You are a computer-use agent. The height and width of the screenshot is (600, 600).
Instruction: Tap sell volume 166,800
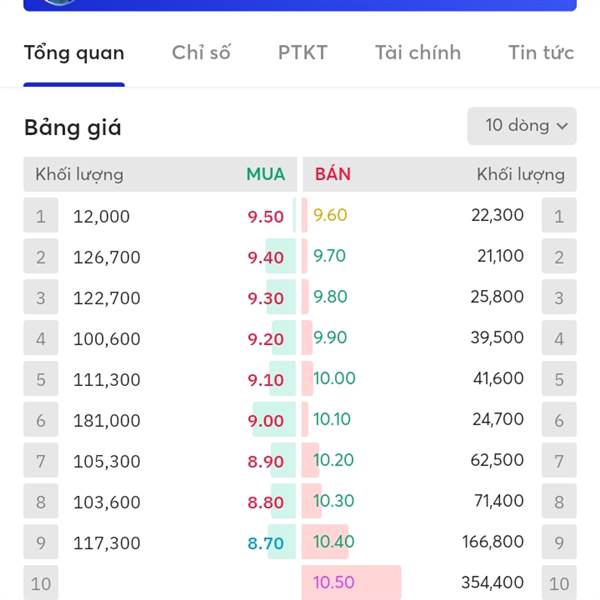click(493, 541)
